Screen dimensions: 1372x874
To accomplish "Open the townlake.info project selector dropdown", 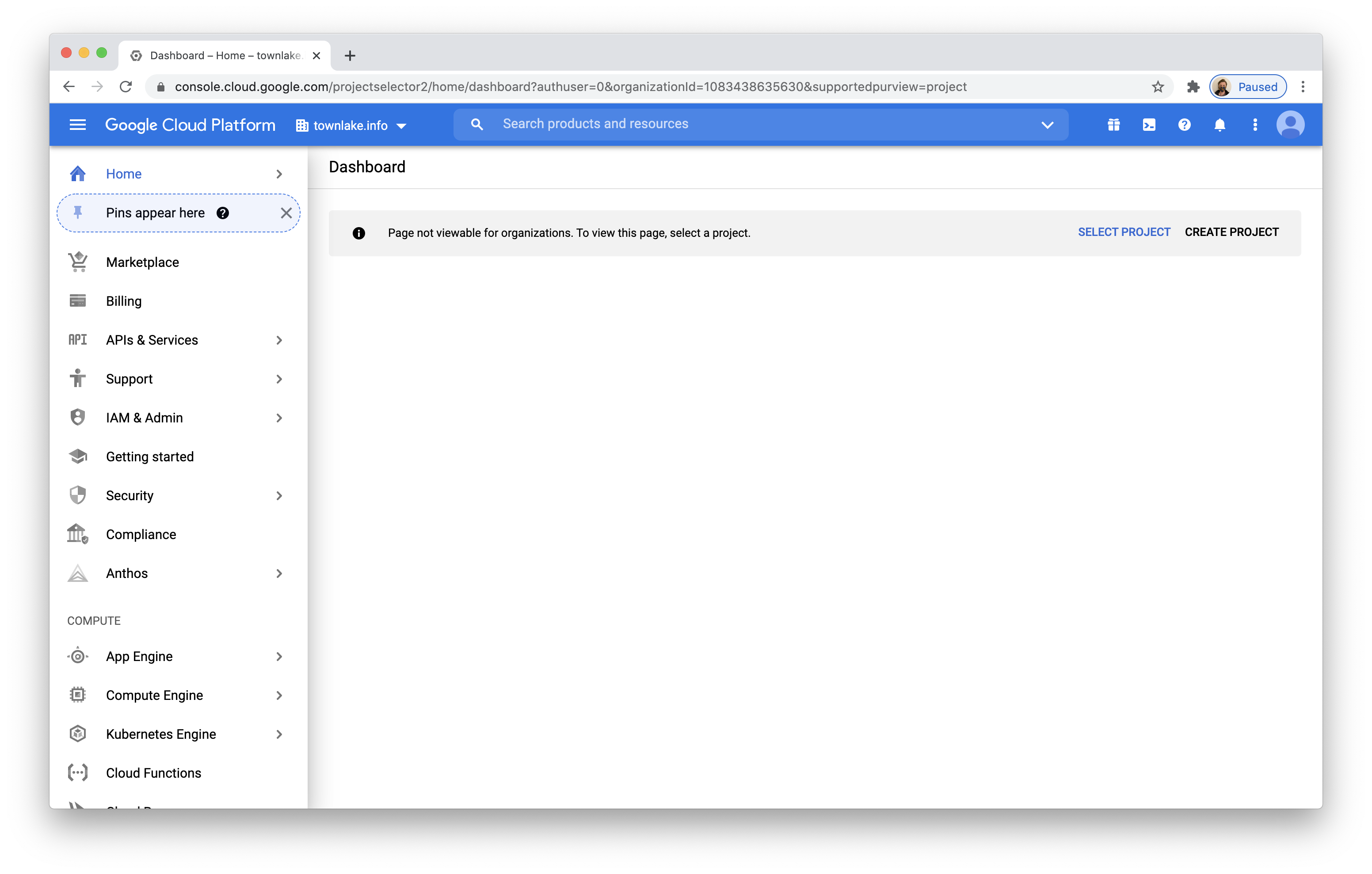I will click(351, 125).
